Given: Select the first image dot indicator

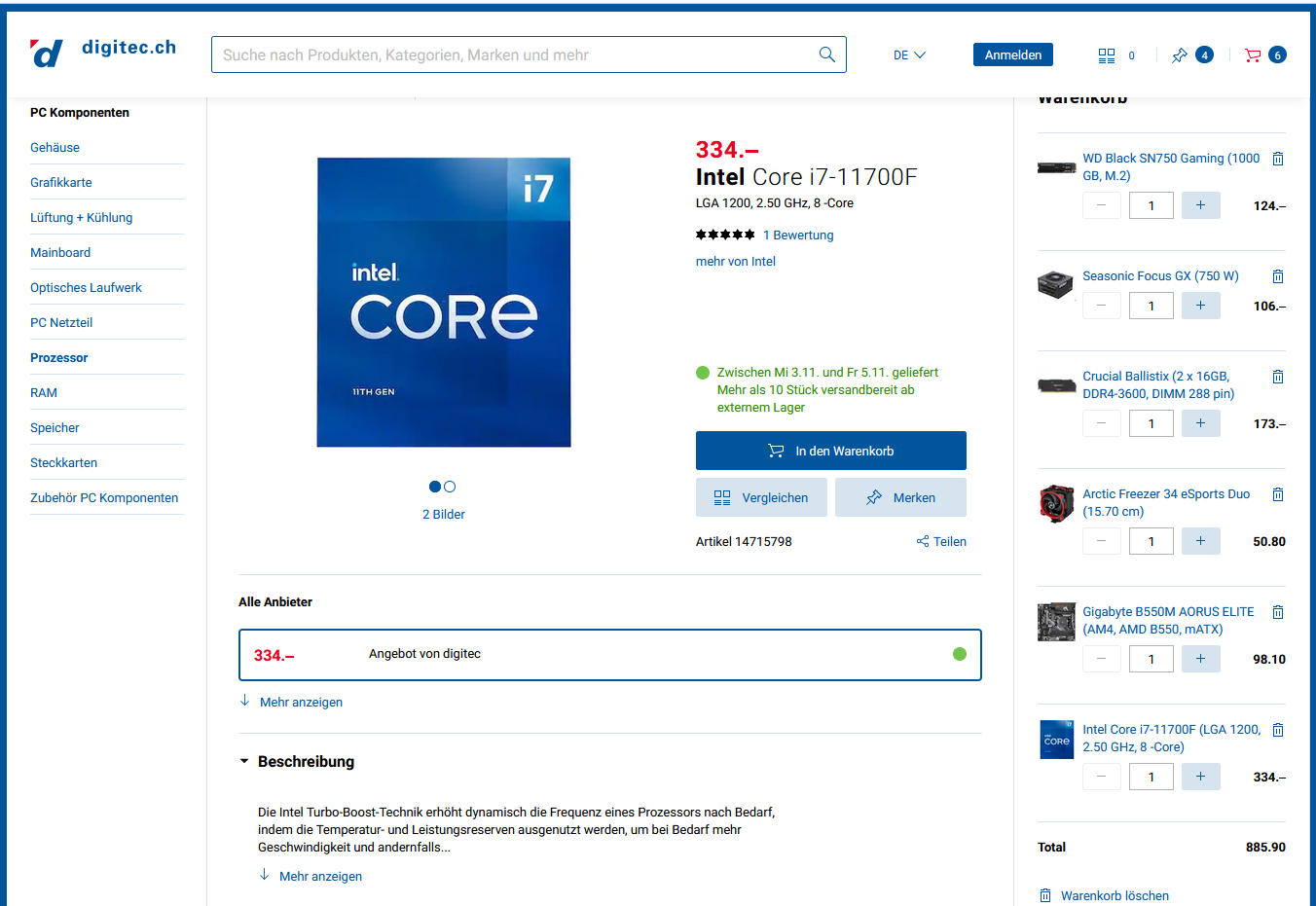Looking at the screenshot, I should point(435,487).
